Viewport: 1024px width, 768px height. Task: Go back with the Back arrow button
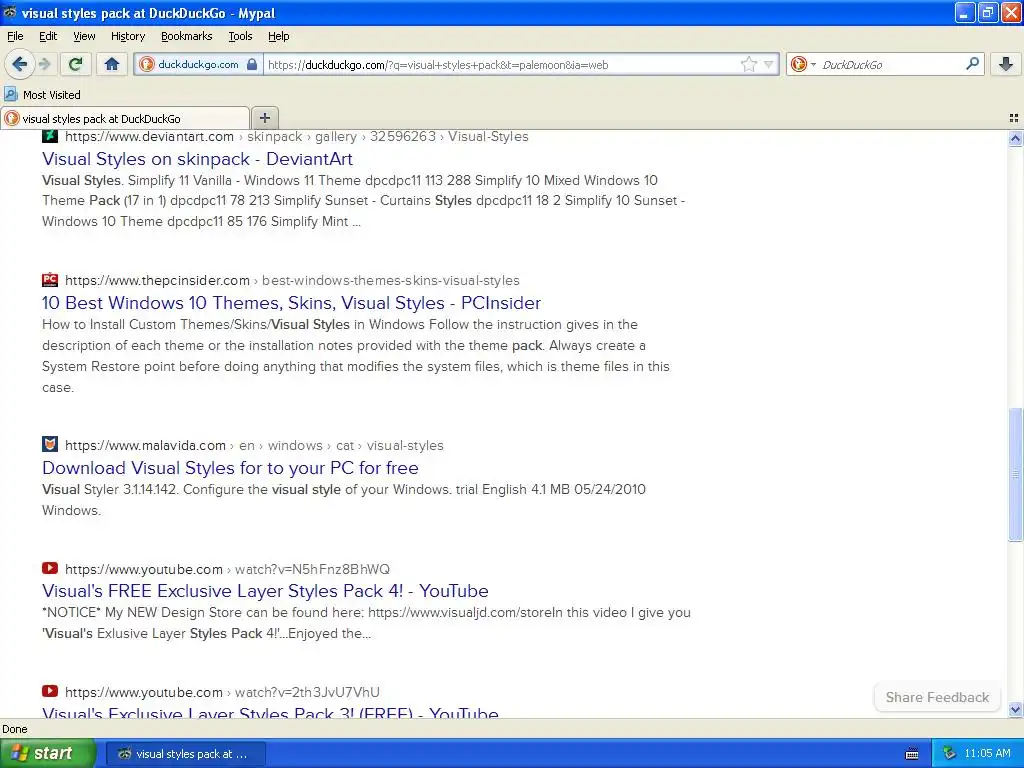pos(19,64)
